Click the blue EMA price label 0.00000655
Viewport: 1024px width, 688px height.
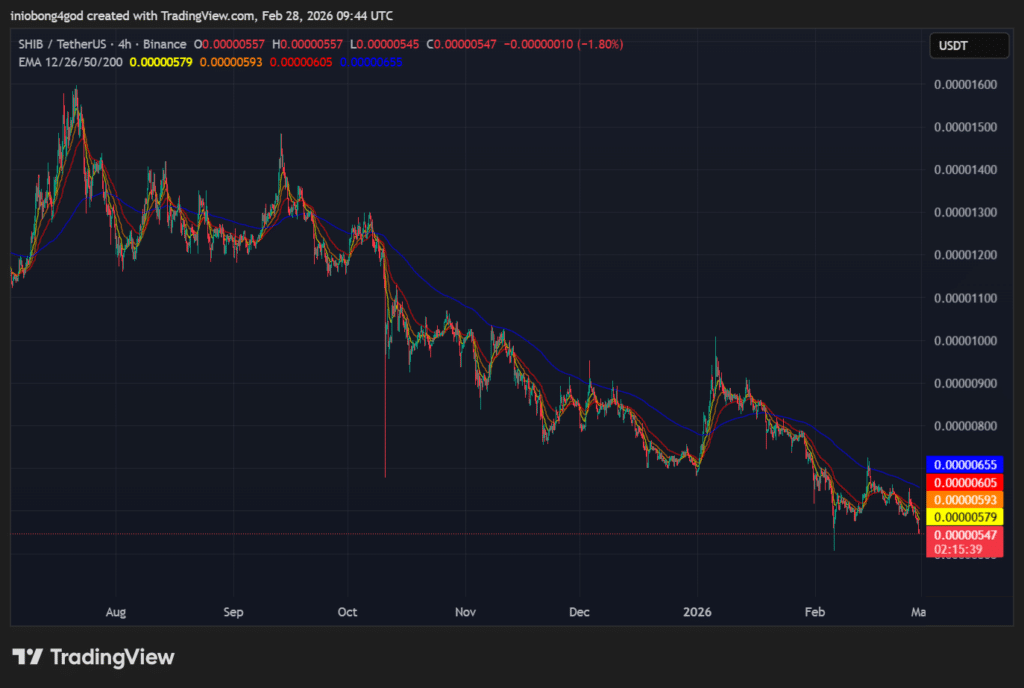coord(964,464)
